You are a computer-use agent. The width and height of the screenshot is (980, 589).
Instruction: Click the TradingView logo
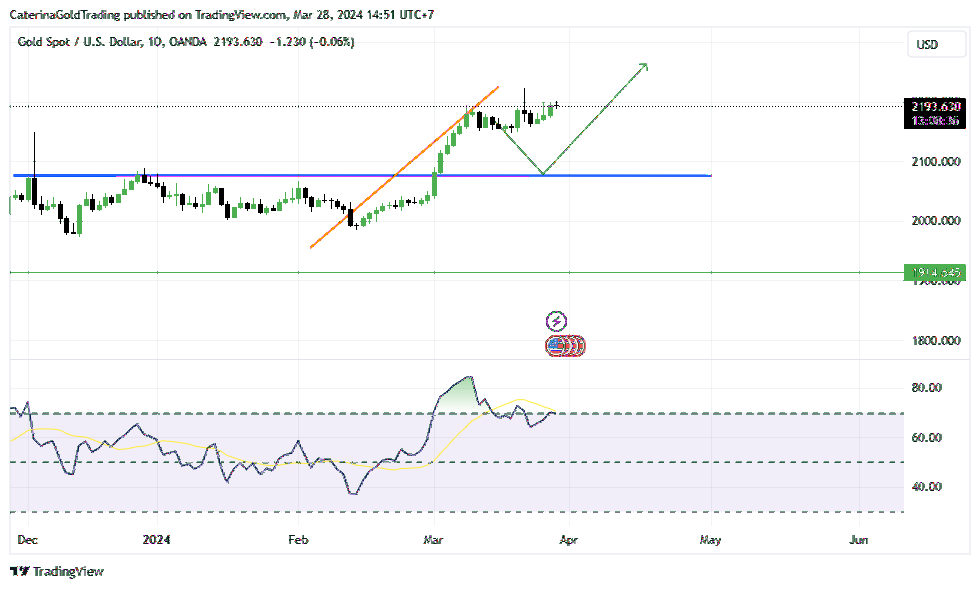pyautogui.click(x=57, y=571)
